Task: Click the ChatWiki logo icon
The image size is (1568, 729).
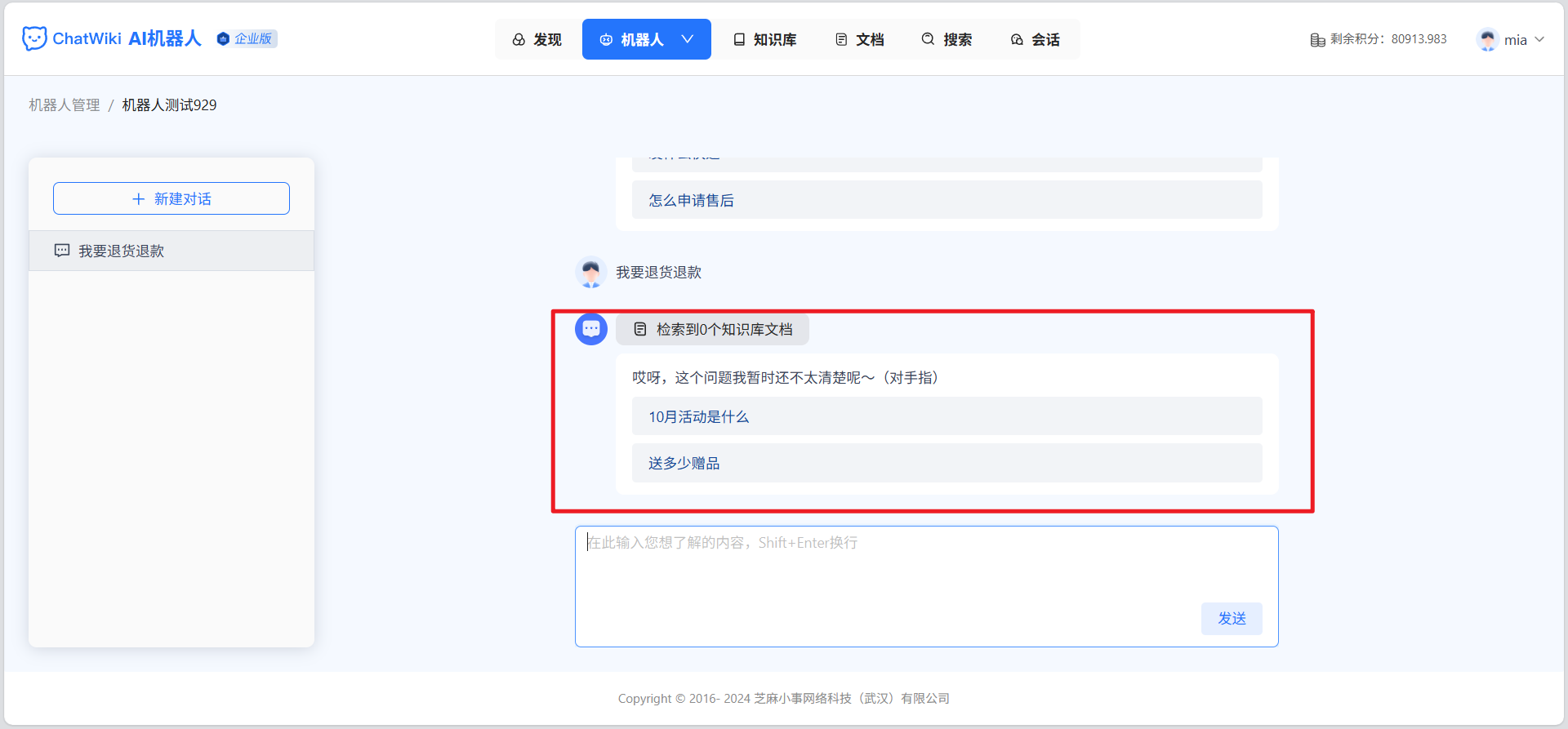Action: 34,38
